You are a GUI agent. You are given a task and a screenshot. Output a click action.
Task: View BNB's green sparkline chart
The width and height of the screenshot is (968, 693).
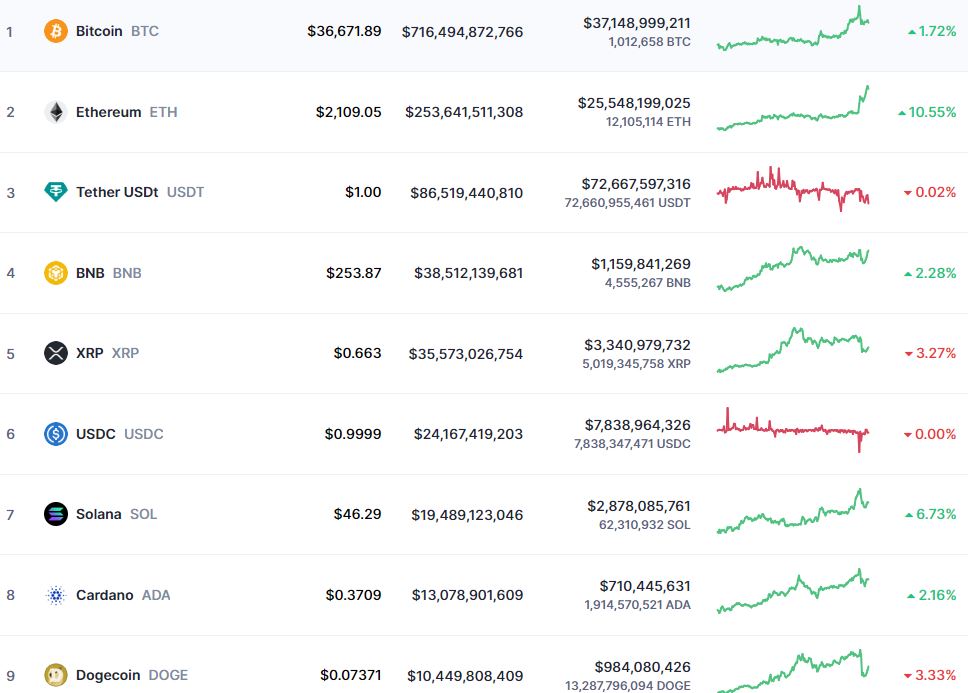point(793,269)
